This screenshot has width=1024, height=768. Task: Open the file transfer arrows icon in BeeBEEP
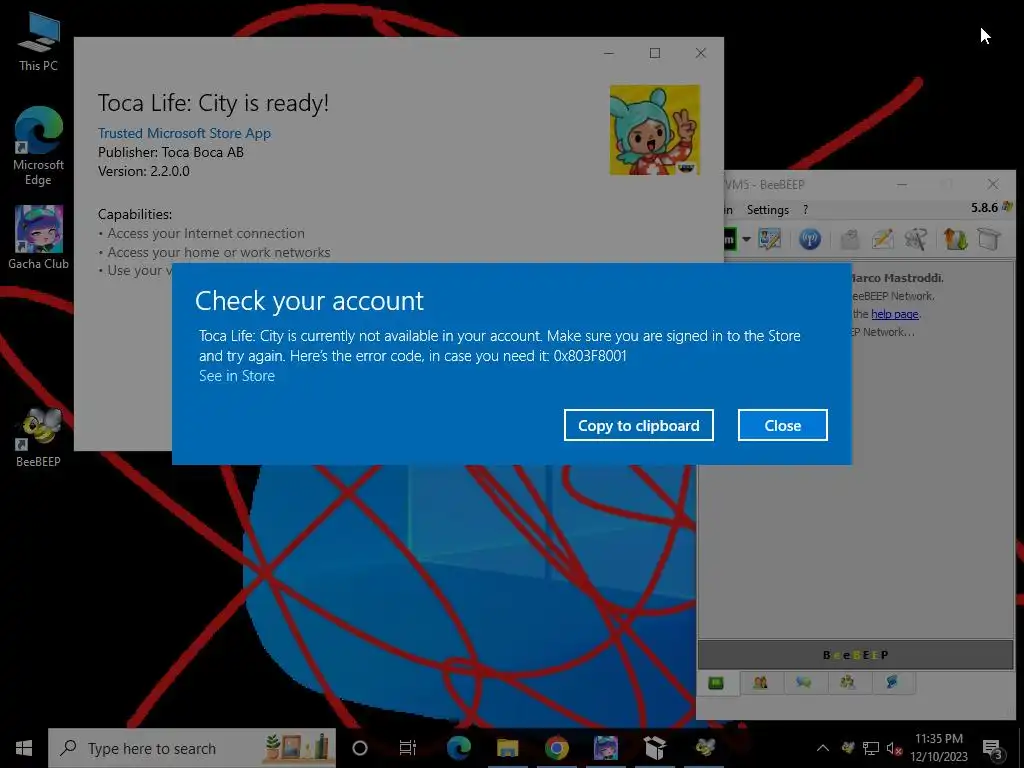tap(955, 239)
